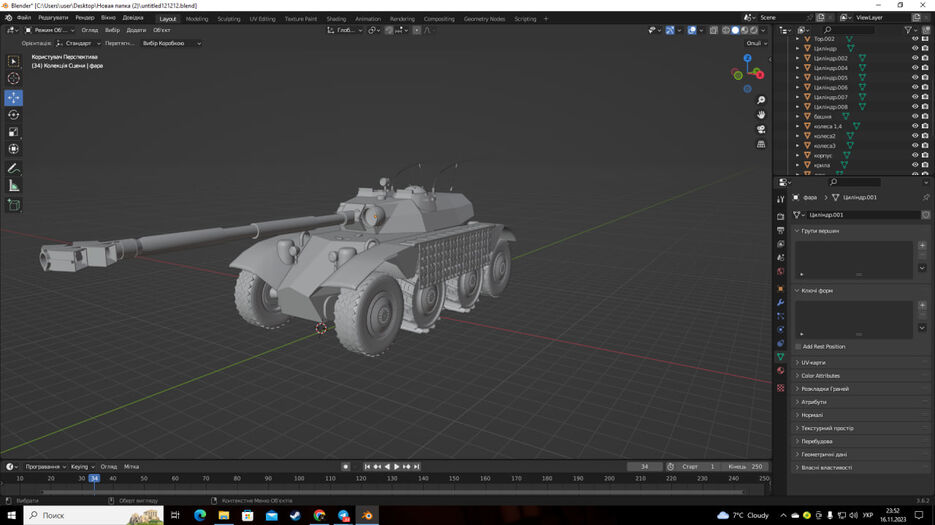Open the Додати viewport menu
The image size is (935, 525).
click(136, 30)
